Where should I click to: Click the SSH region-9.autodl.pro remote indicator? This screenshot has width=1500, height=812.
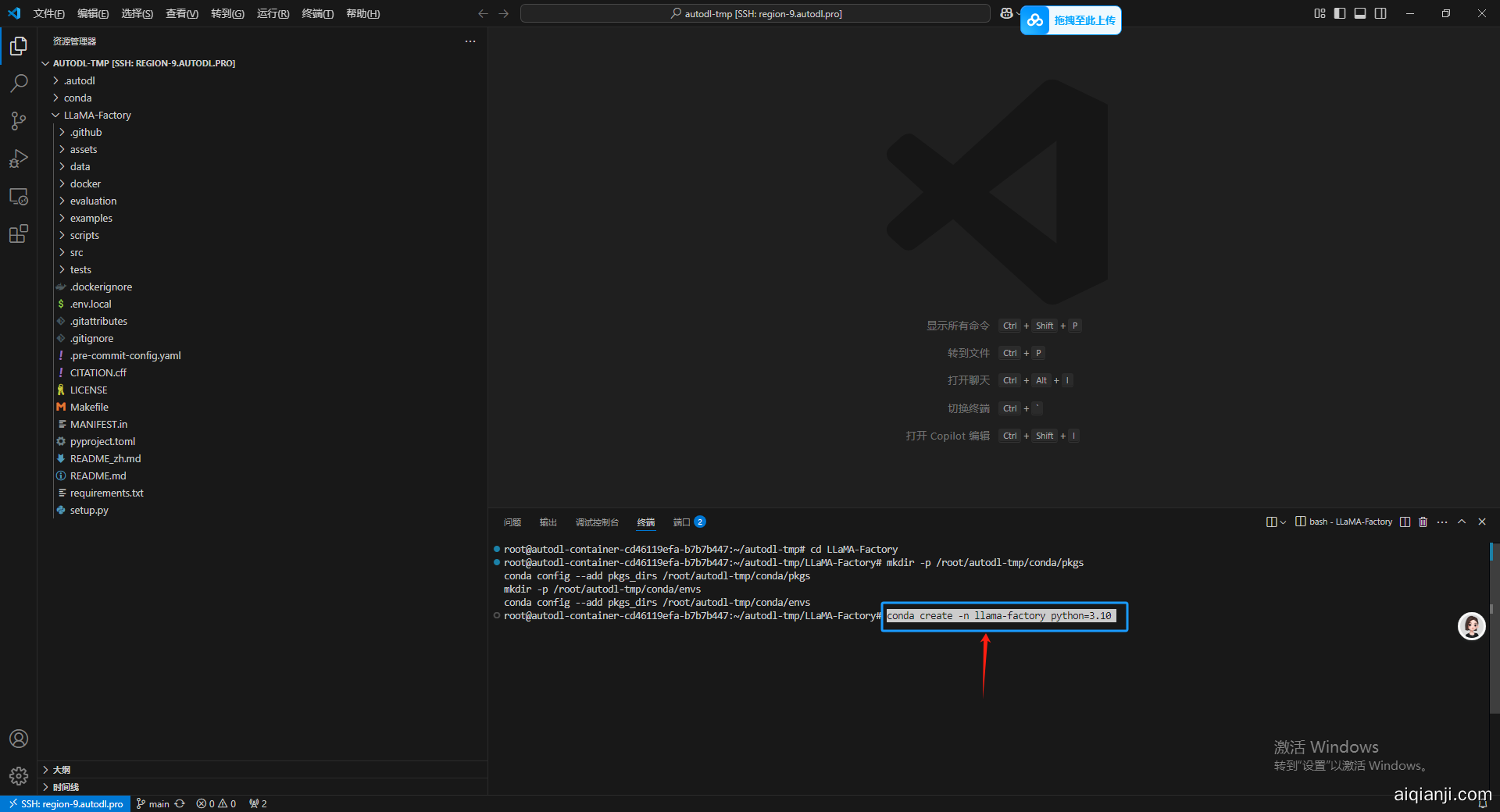pos(66,803)
